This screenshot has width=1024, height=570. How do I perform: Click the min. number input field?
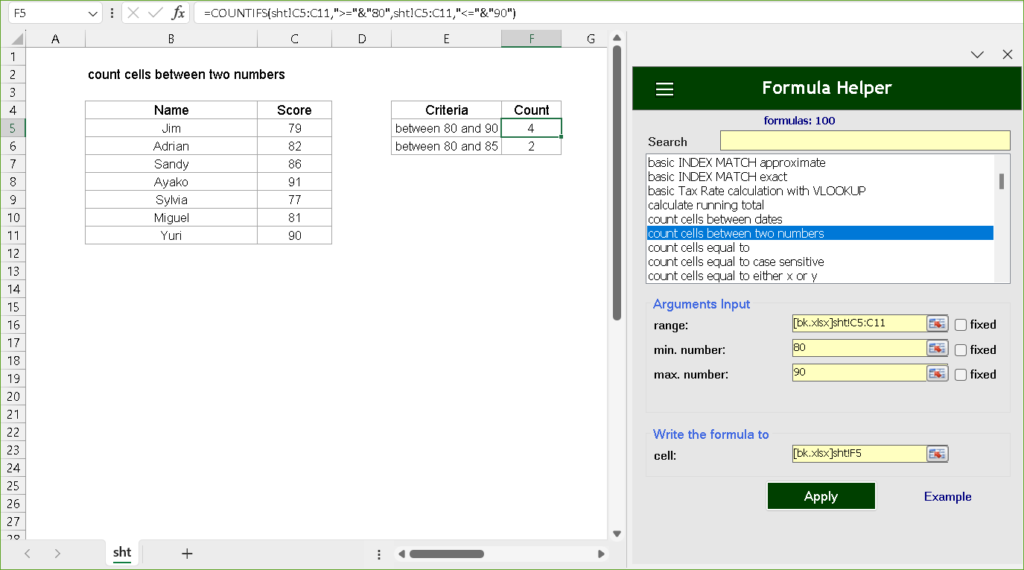[859, 348]
